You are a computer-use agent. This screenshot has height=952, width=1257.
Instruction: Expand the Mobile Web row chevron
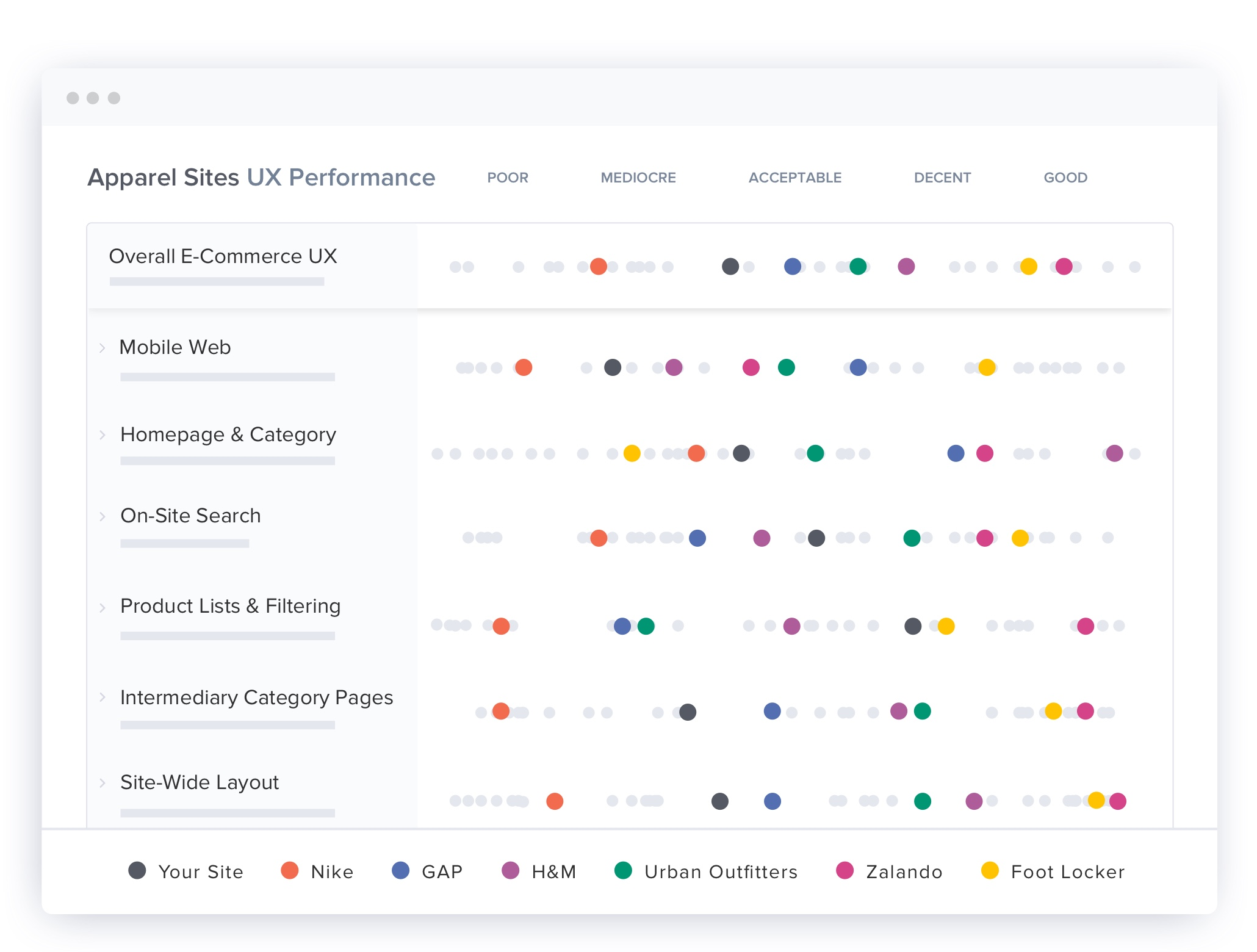(103, 348)
